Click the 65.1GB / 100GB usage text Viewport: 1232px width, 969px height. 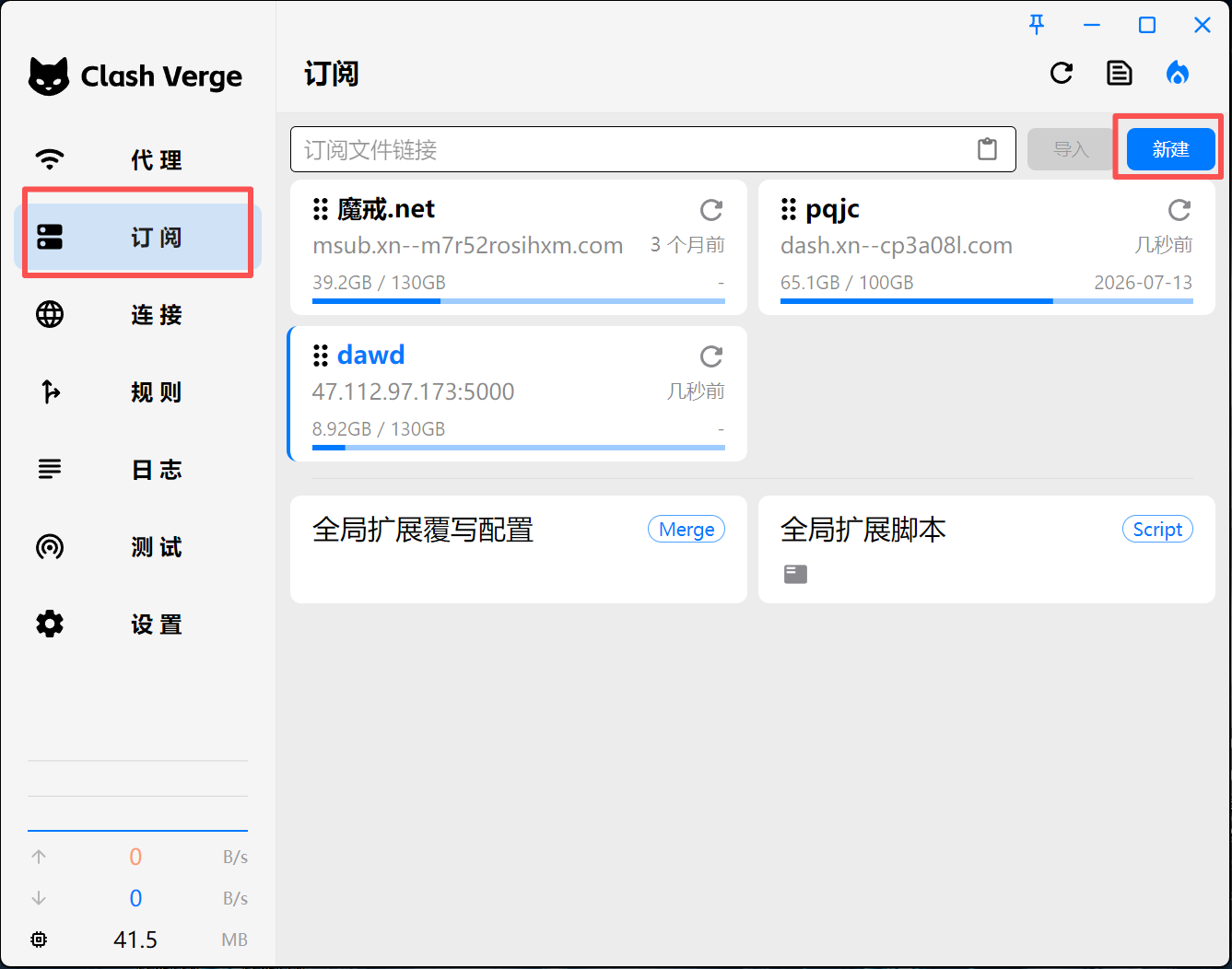tap(847, 283)
